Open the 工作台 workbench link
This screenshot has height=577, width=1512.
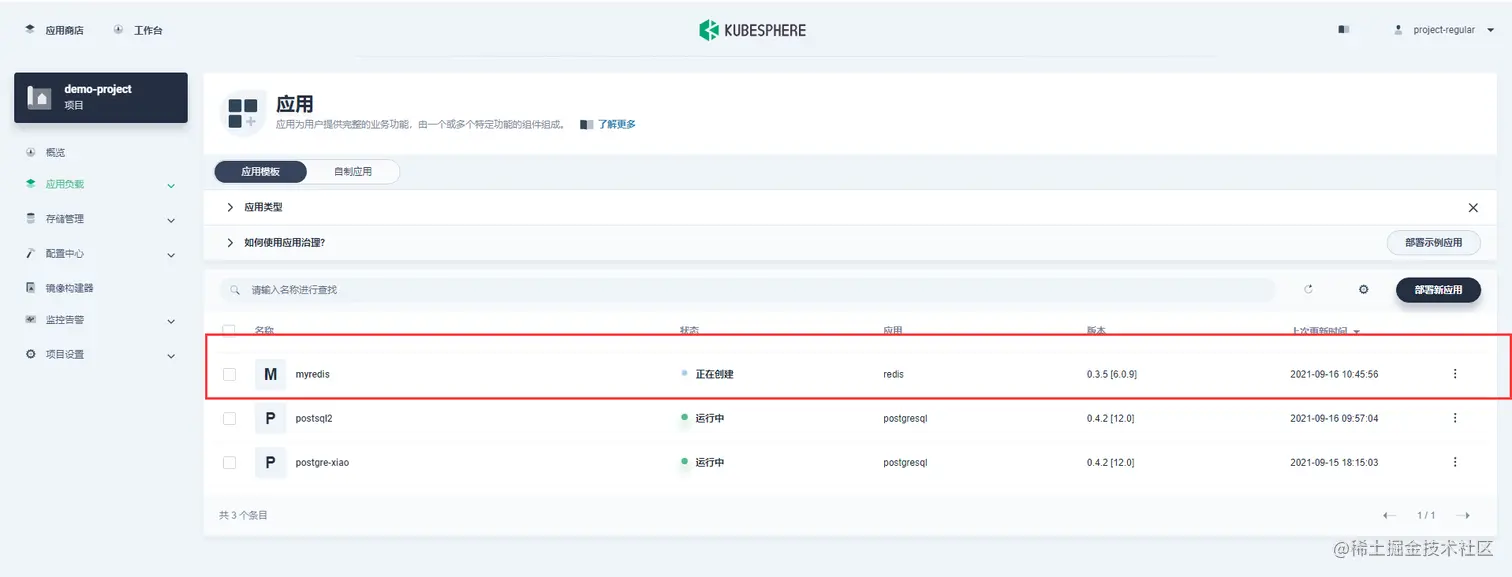pos(138,30)
